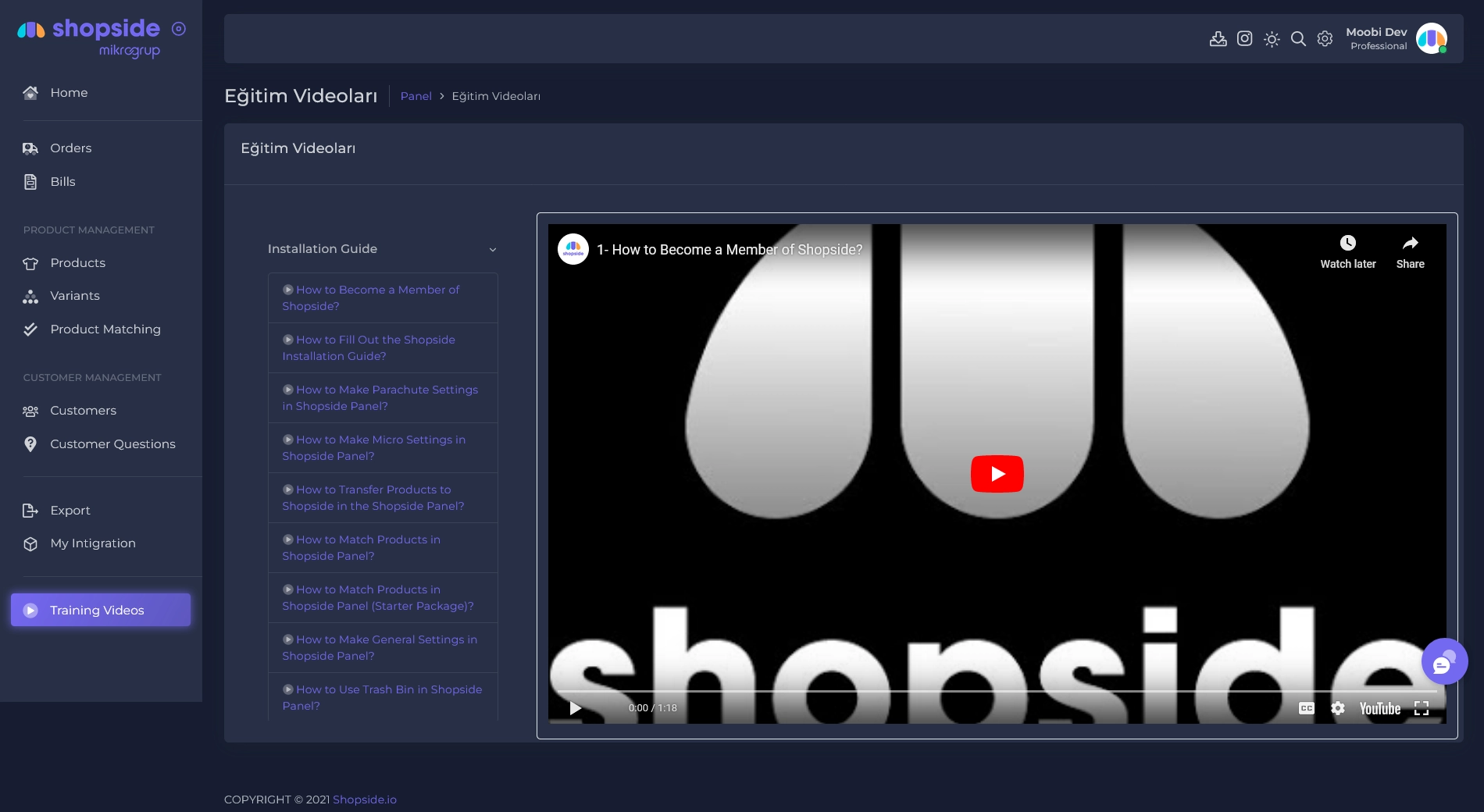
Task: Click the video time 0:00 / 1:18 display
Action: tap(653, 708)
